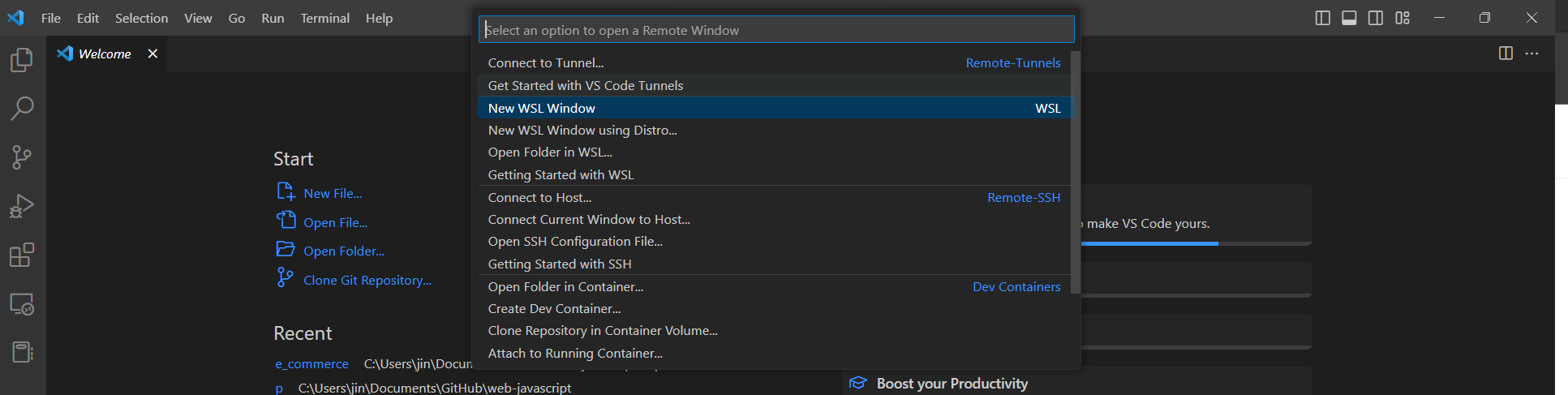Open the Terminal menu
Image resolution: width=1568 pixels, height=395 pixels.
tap(324, 18)
